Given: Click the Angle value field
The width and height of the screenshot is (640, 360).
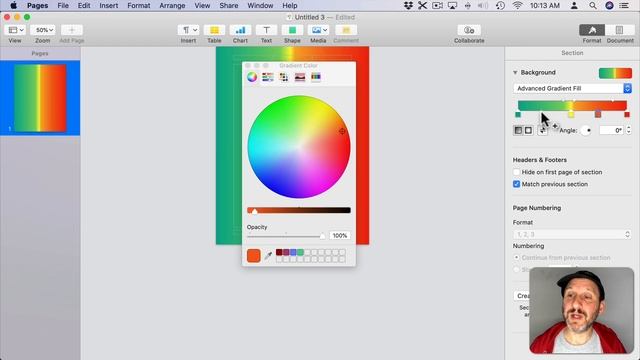Looking at the screenshot, I should (x=611, y=130).
